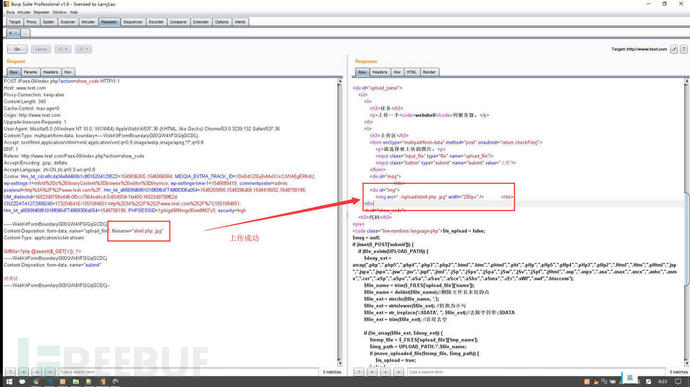Select the Response Render tab
690x387 pixels.
pyautogui.click(x=429, y=72)
